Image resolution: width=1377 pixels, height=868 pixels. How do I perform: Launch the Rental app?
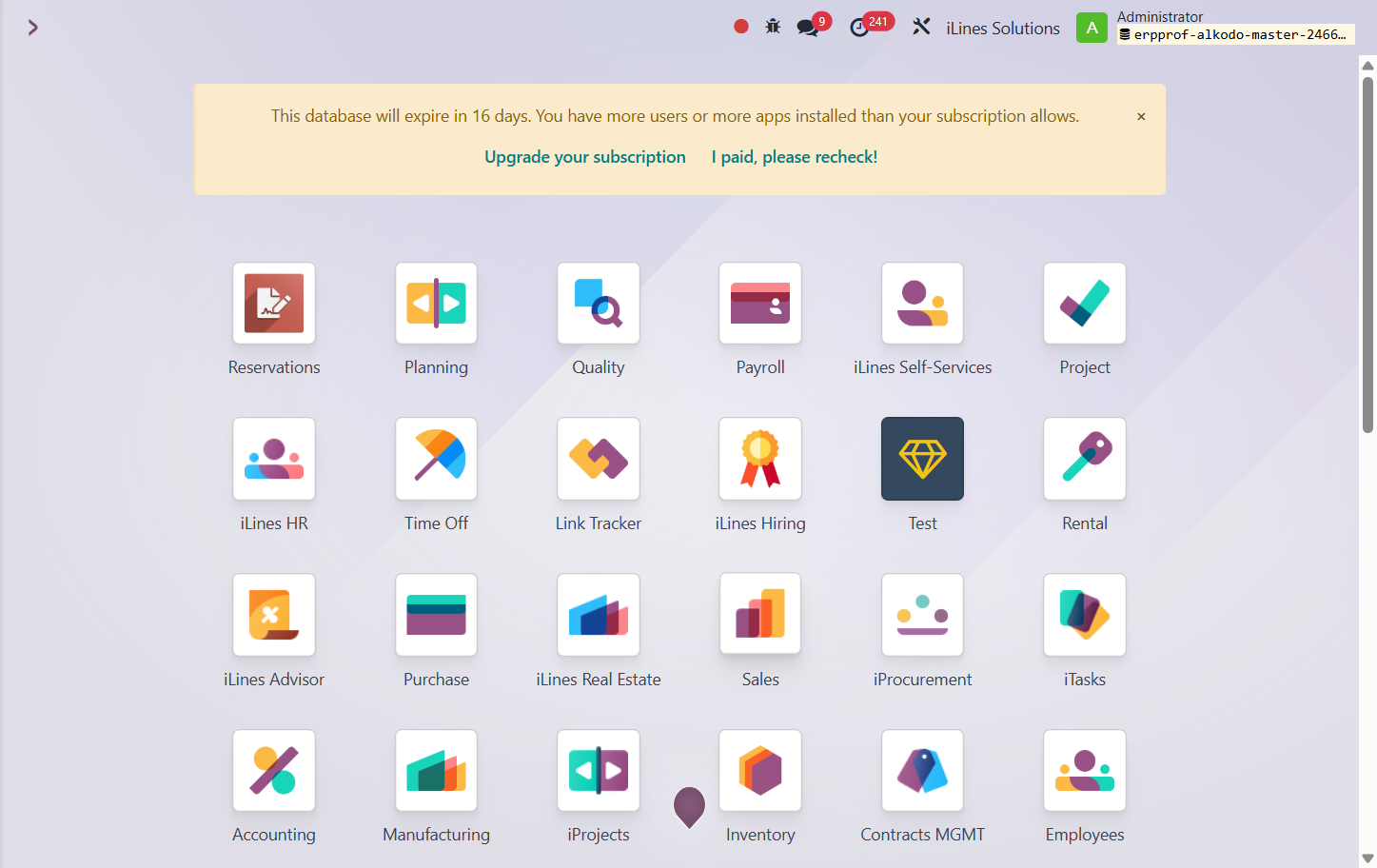tap(1085, 459)
